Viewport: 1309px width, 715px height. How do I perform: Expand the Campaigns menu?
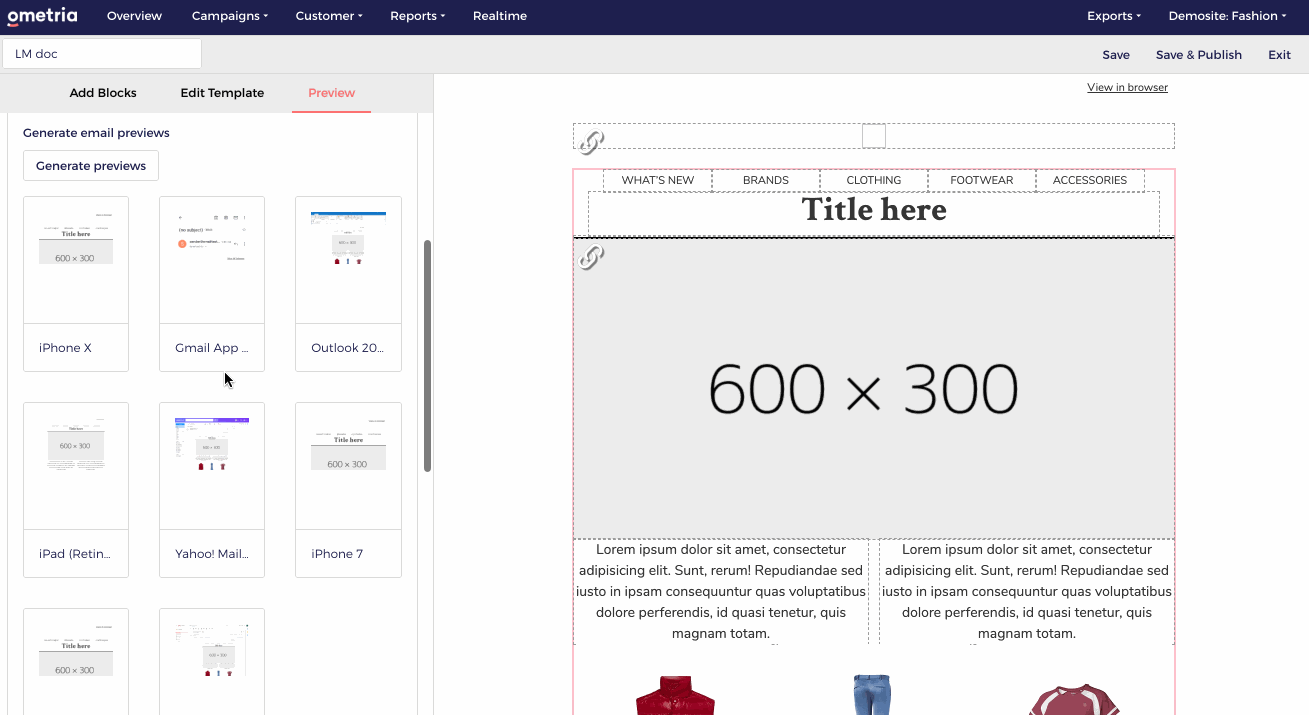pos(230,16)
